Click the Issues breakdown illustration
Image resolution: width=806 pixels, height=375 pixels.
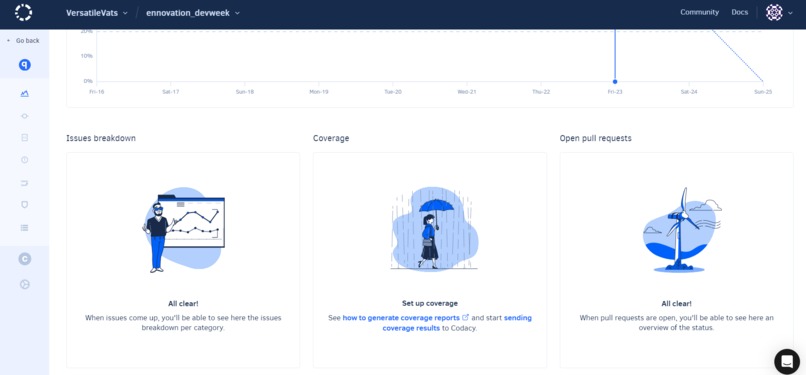point(184,229)
